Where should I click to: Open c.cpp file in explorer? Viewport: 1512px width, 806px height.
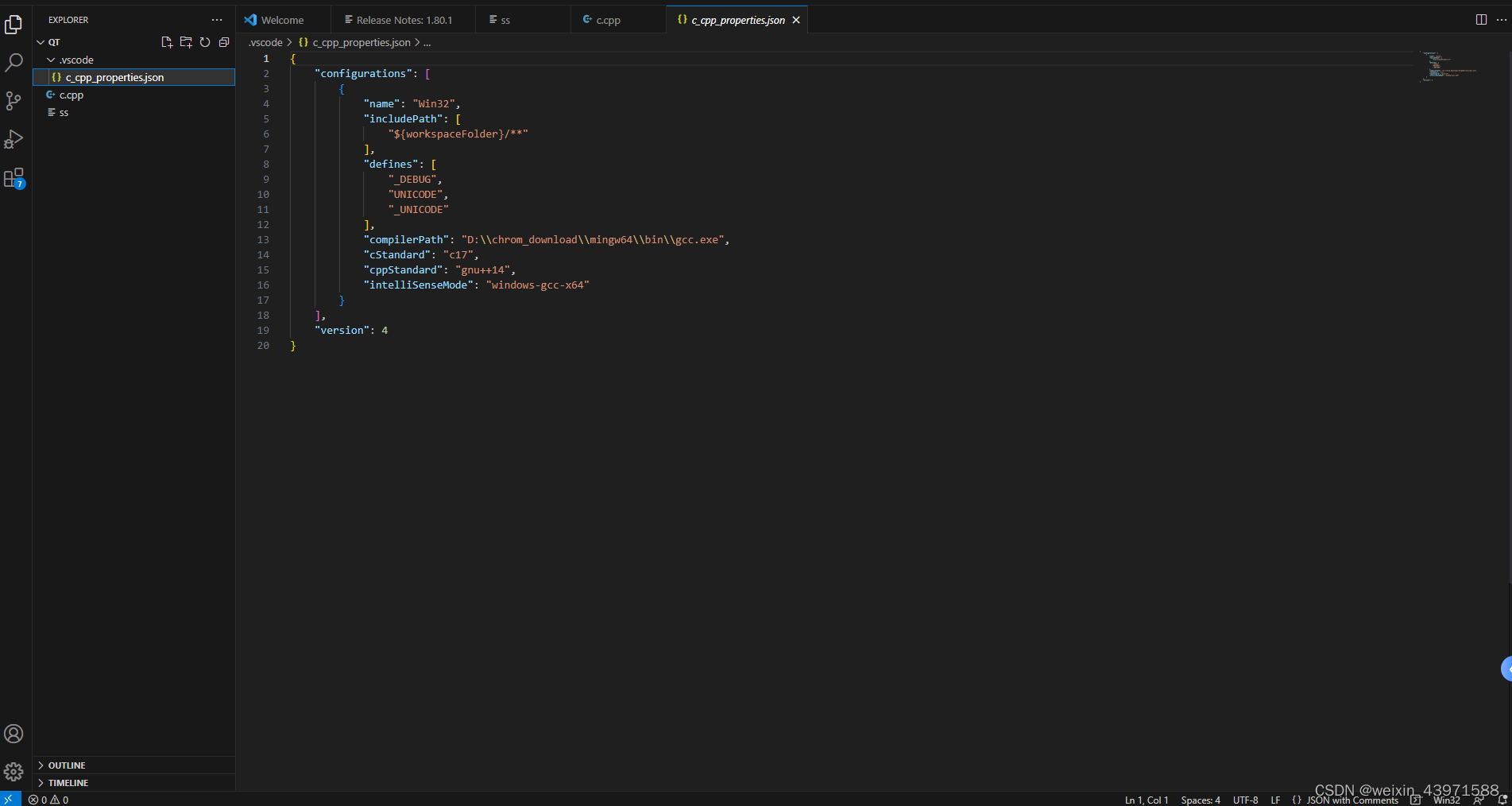(133, 95)
